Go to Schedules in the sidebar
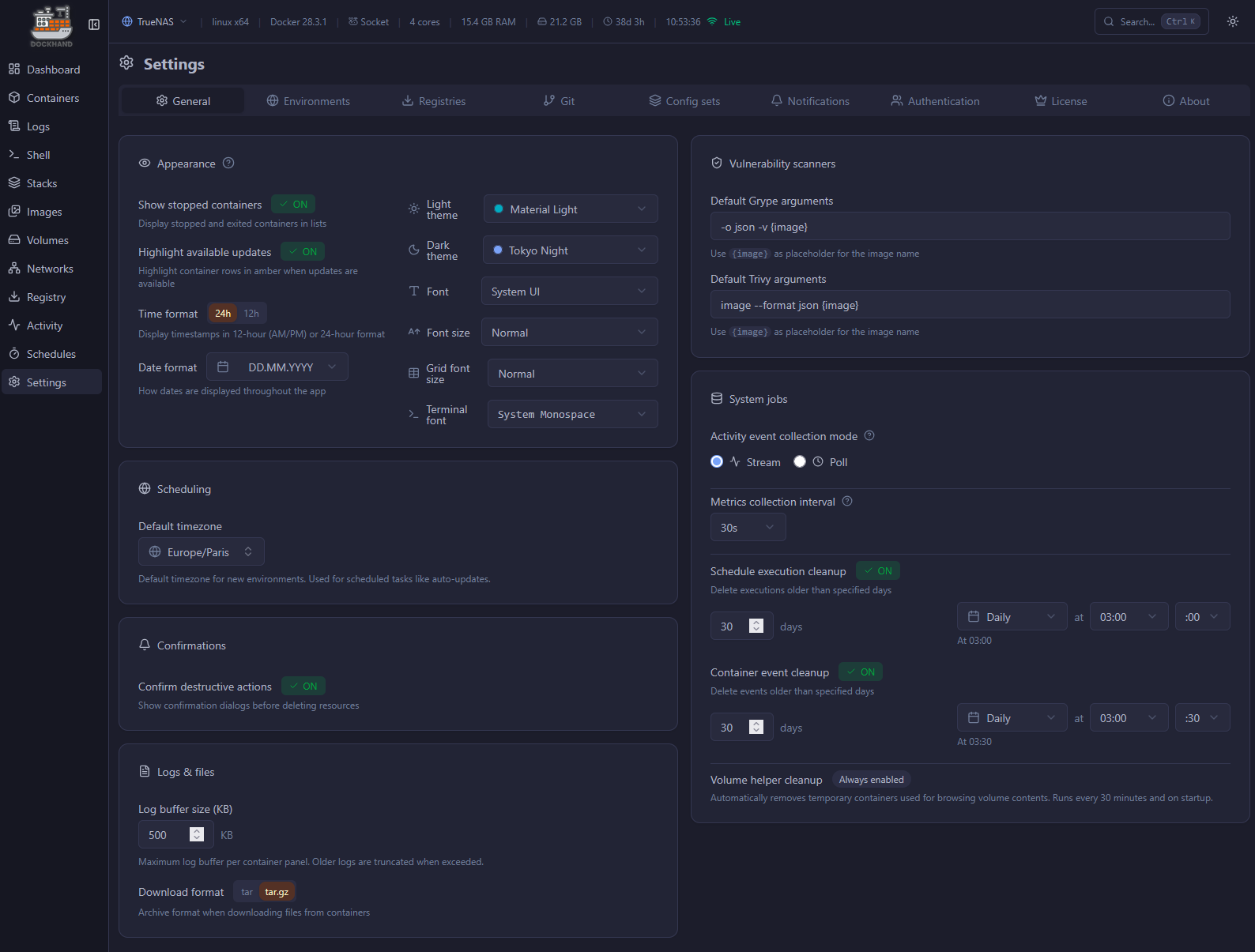 51,354
